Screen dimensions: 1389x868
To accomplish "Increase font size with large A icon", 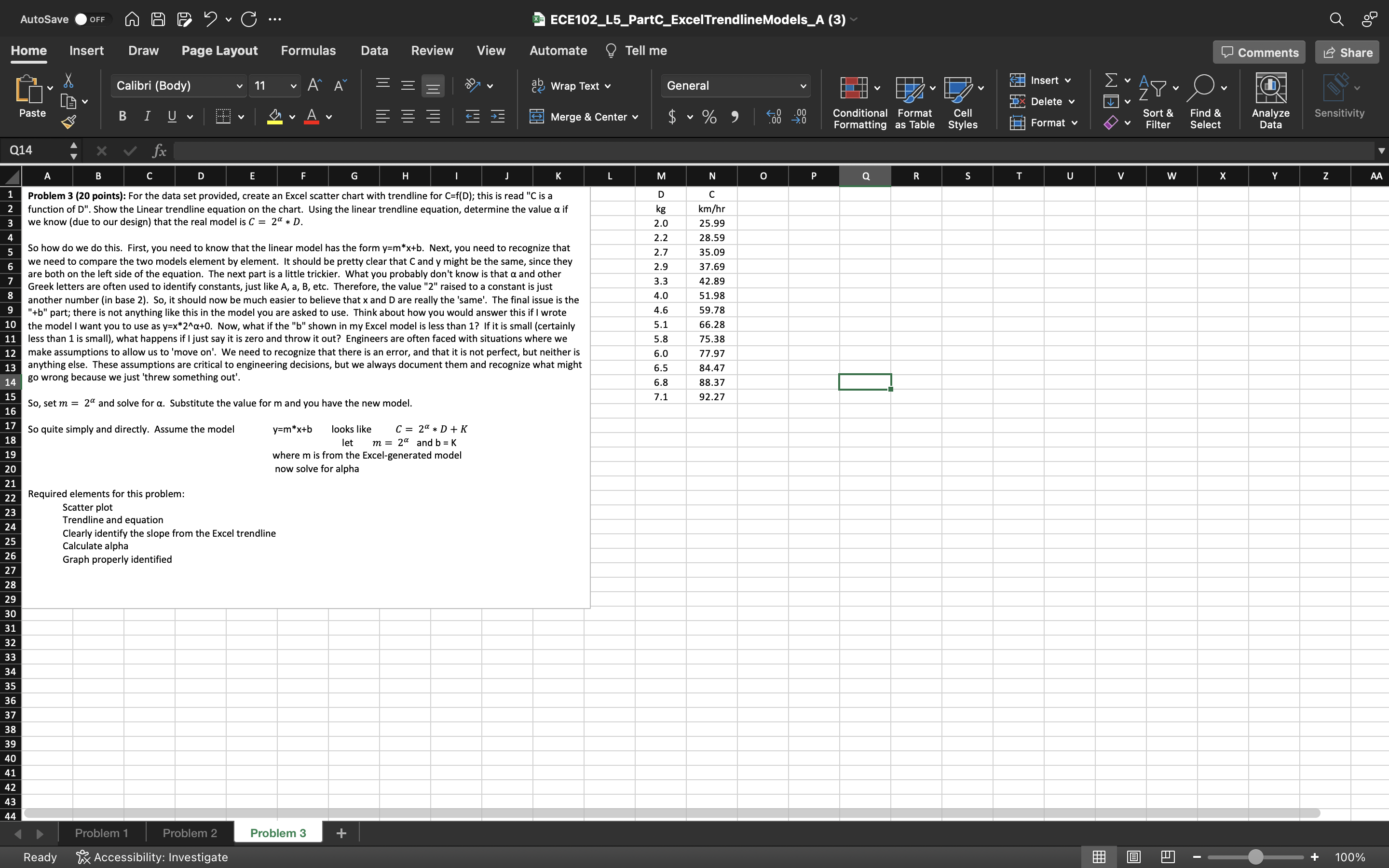I will pyautogui.click(x=314, y=85).
